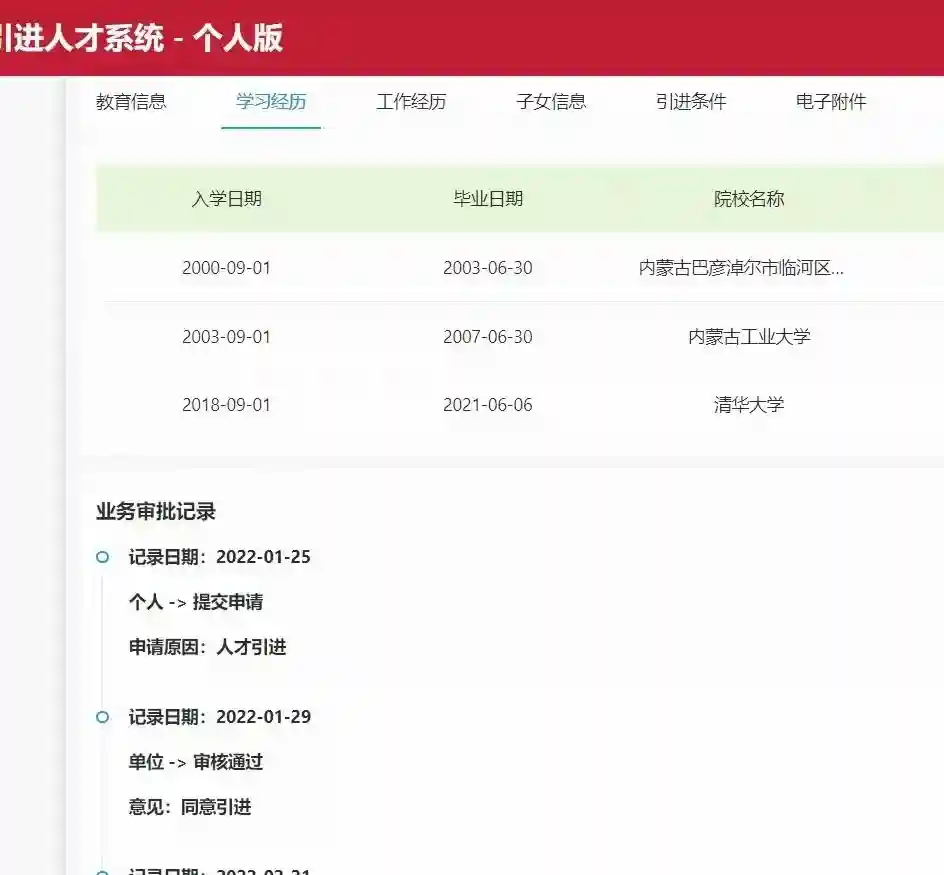
Task: Click the 业务审批记录 section heading
Action: click(x=156, y=512)
